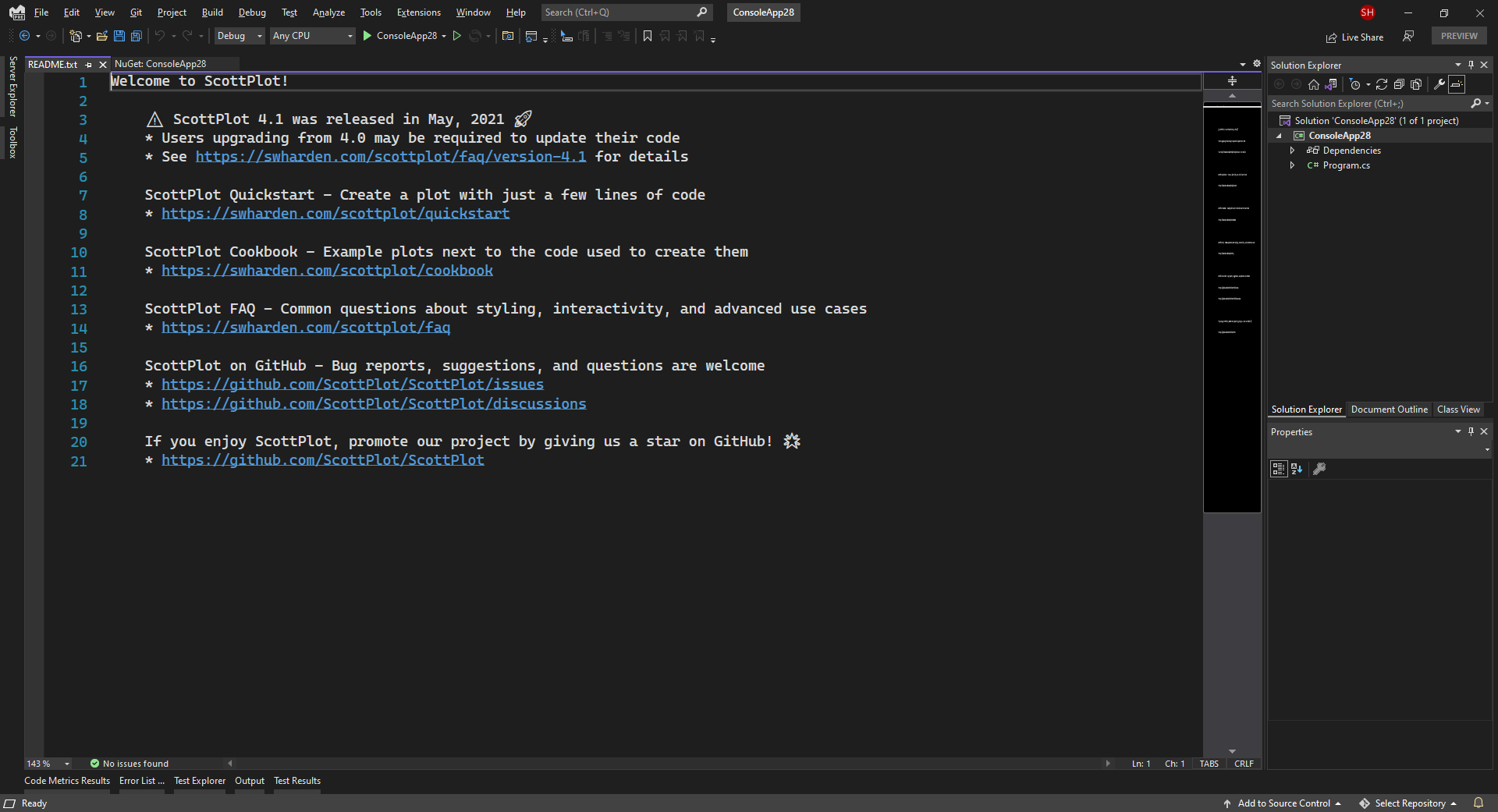
Task: Sort Properties panel alphabetically
Action: (x=1296, y=469)
